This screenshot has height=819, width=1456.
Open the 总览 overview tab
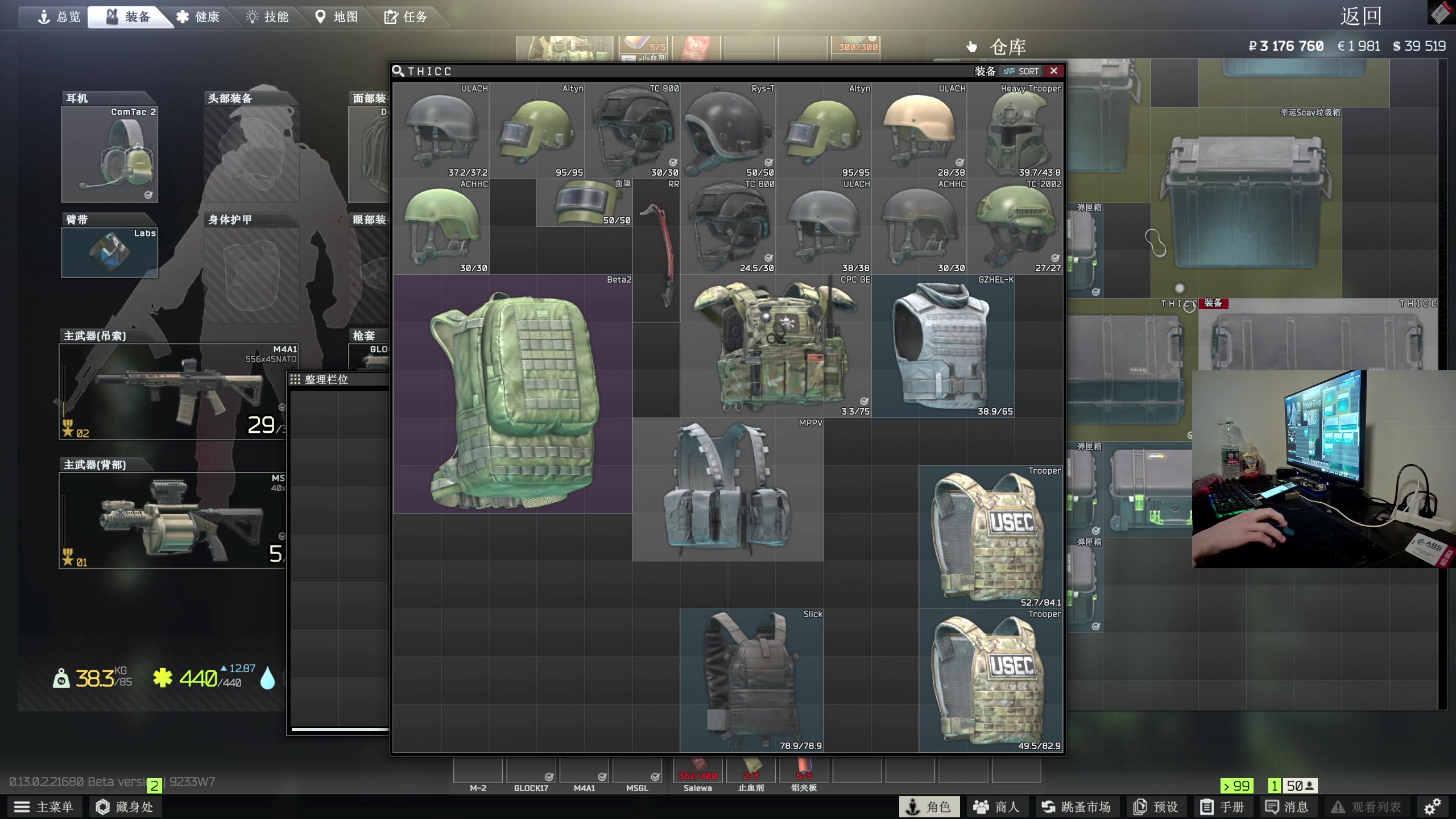point(59,17)
